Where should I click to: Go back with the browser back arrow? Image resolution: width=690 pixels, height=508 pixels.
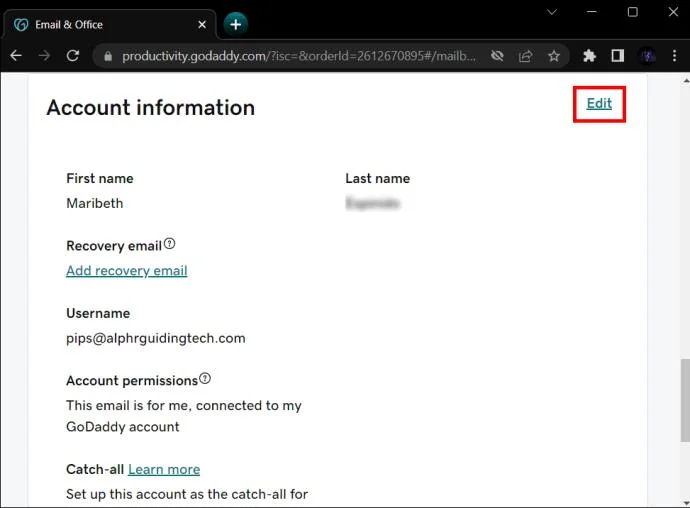pos(16,55)
